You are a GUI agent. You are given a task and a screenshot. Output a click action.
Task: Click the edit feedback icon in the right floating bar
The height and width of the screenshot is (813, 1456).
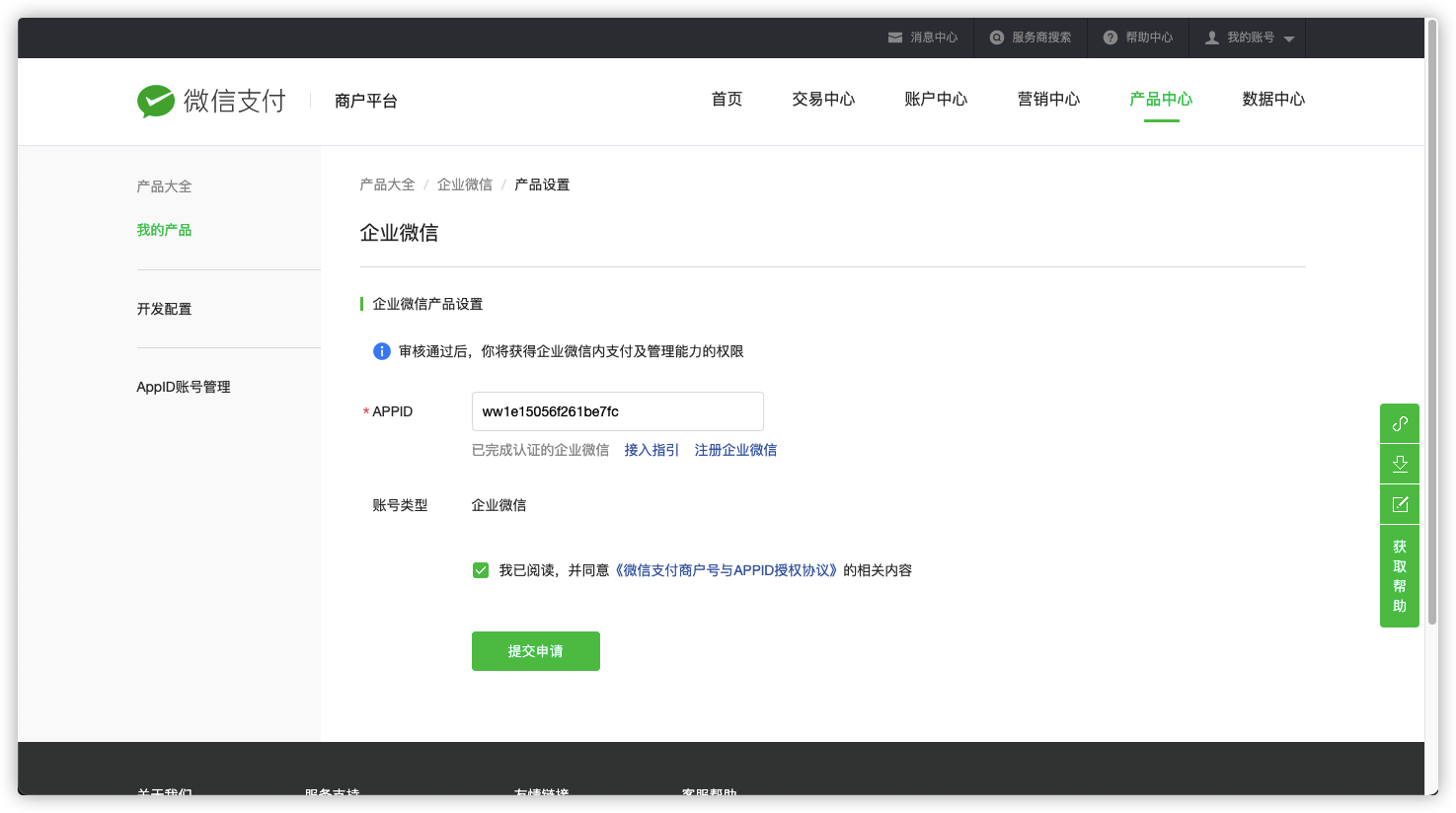click(1400, 504)
